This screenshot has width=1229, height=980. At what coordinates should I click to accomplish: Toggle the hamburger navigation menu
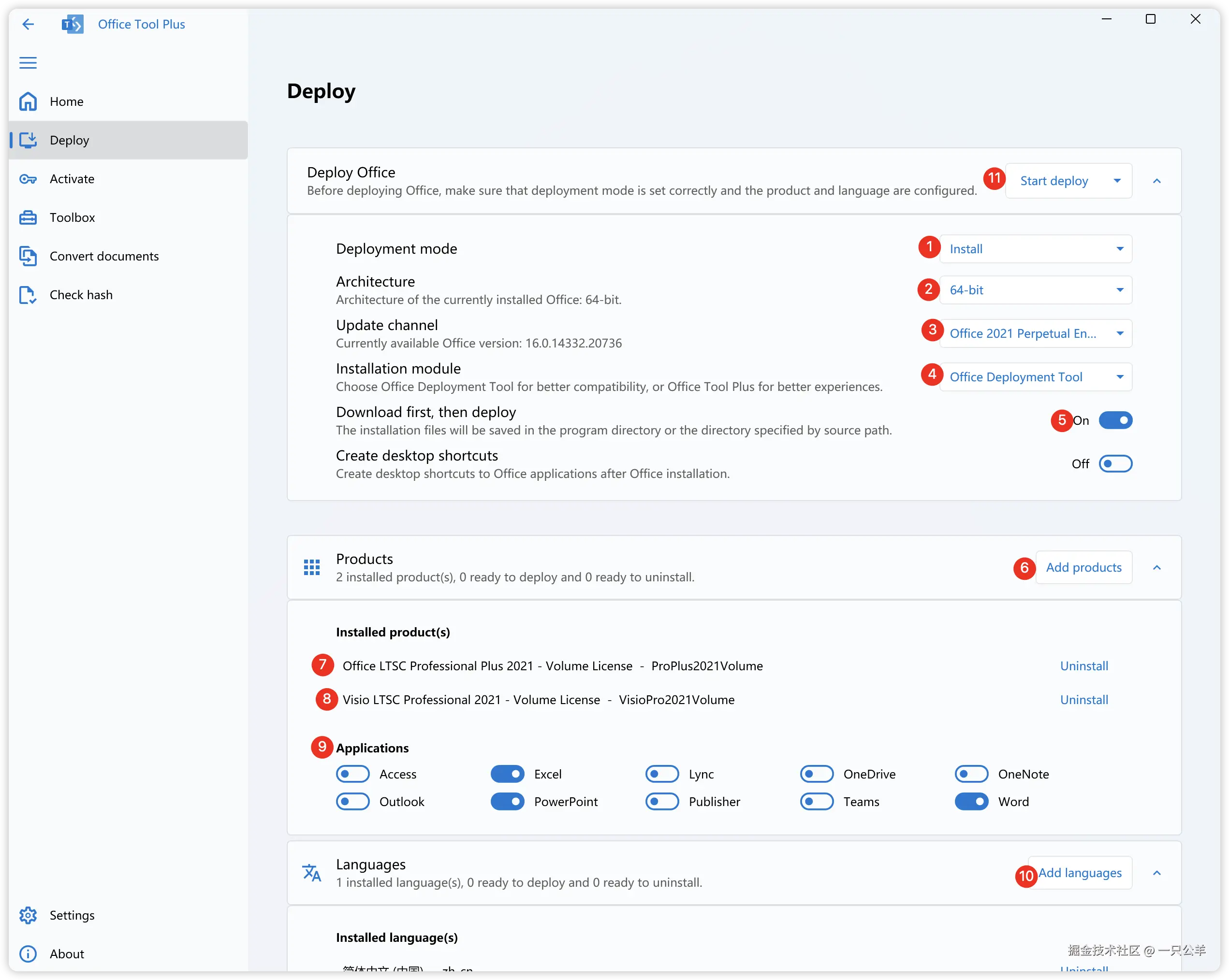[x=28, y=63]
